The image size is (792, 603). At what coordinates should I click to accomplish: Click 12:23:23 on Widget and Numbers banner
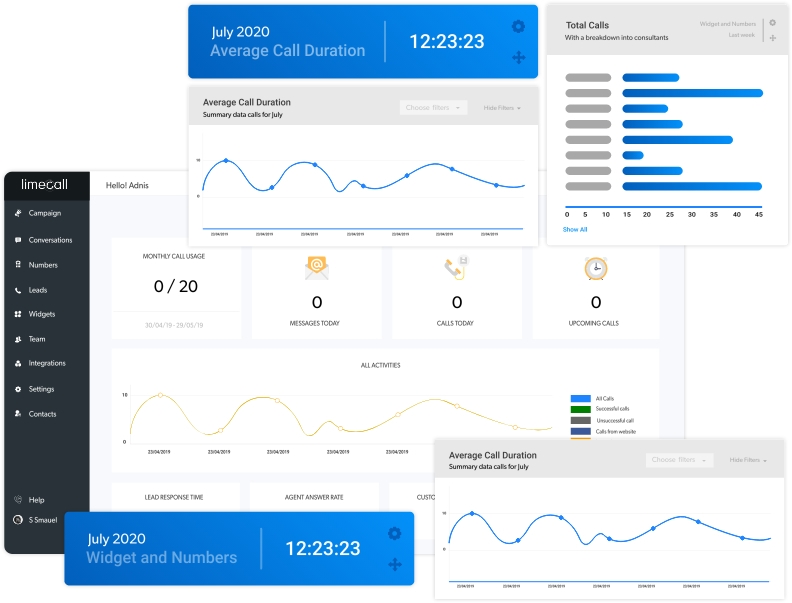[x=323, y=548]
